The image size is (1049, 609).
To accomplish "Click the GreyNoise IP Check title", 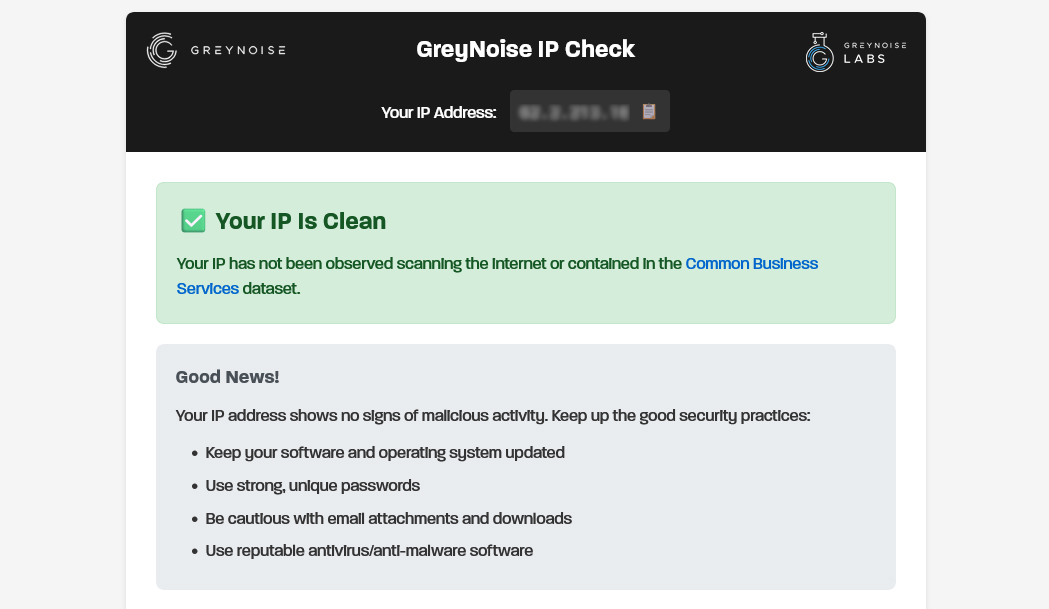I will (525, 49).
